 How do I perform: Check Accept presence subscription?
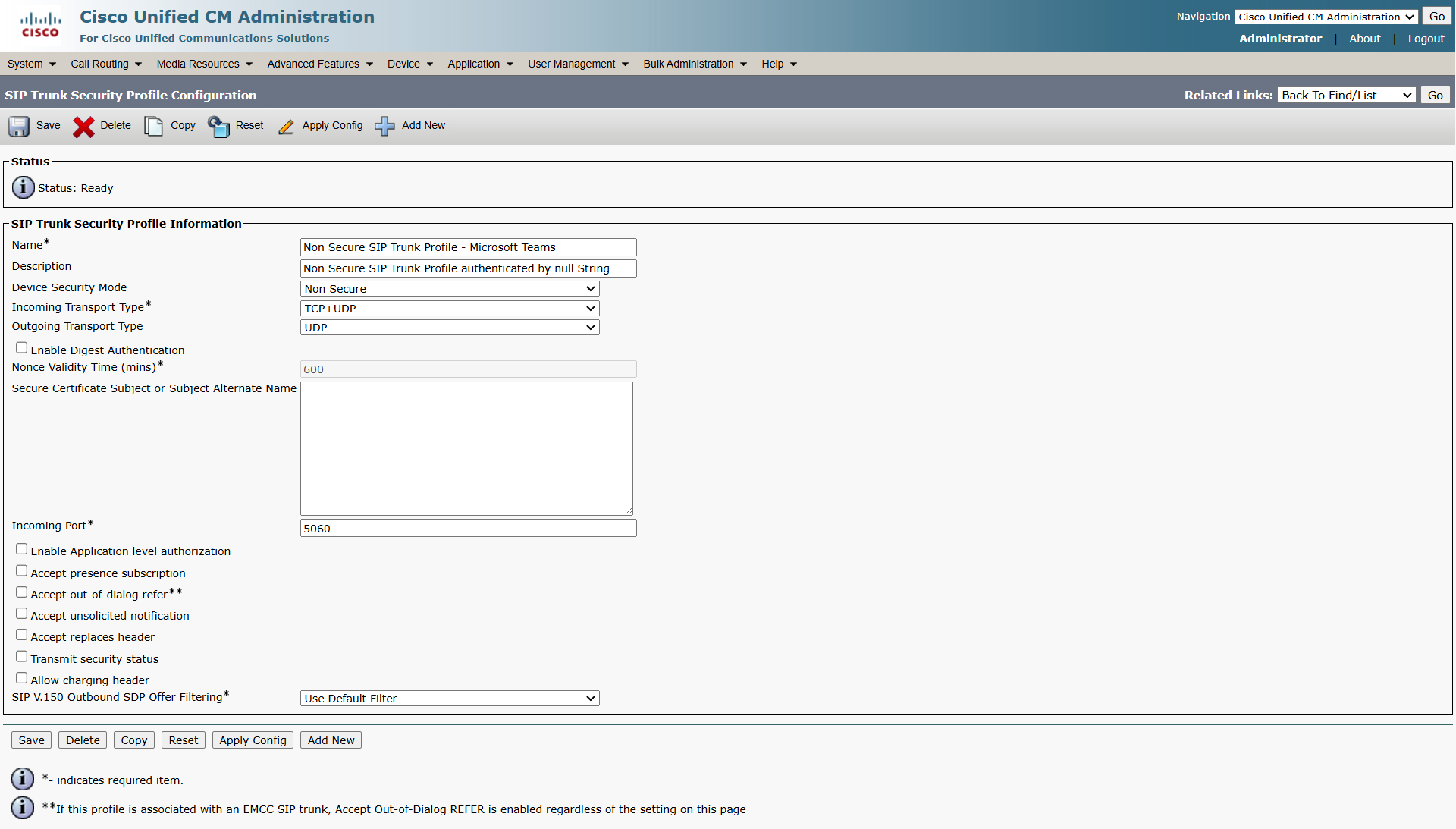click(21, 571)
